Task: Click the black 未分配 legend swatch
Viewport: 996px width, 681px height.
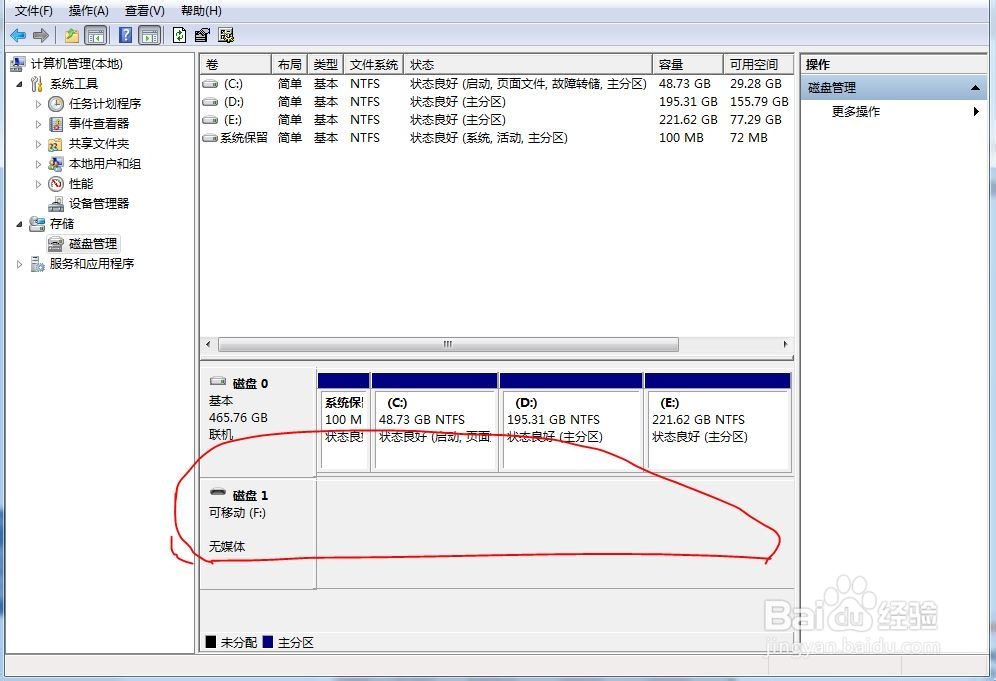Action: [x=211, y=642]
